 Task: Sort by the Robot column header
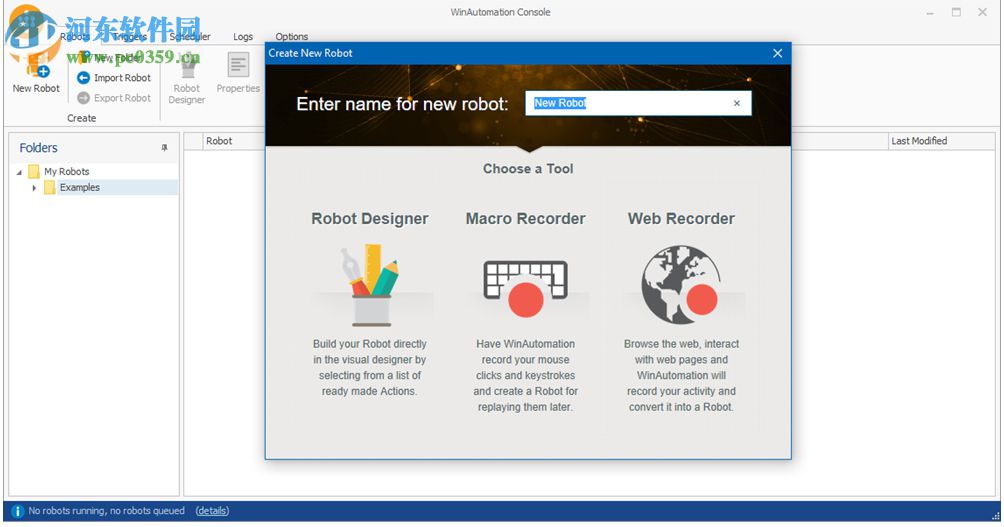(219, 141)
